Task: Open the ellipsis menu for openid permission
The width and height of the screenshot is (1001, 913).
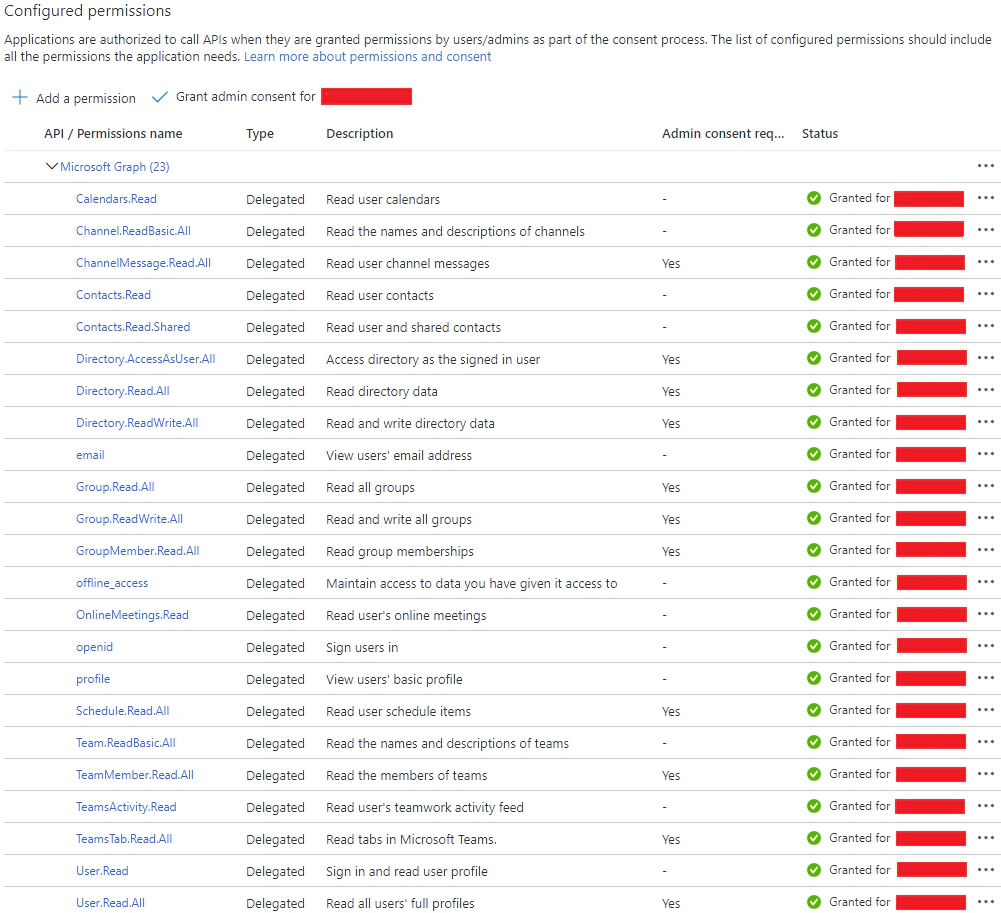Action: [x=985, y=645]
